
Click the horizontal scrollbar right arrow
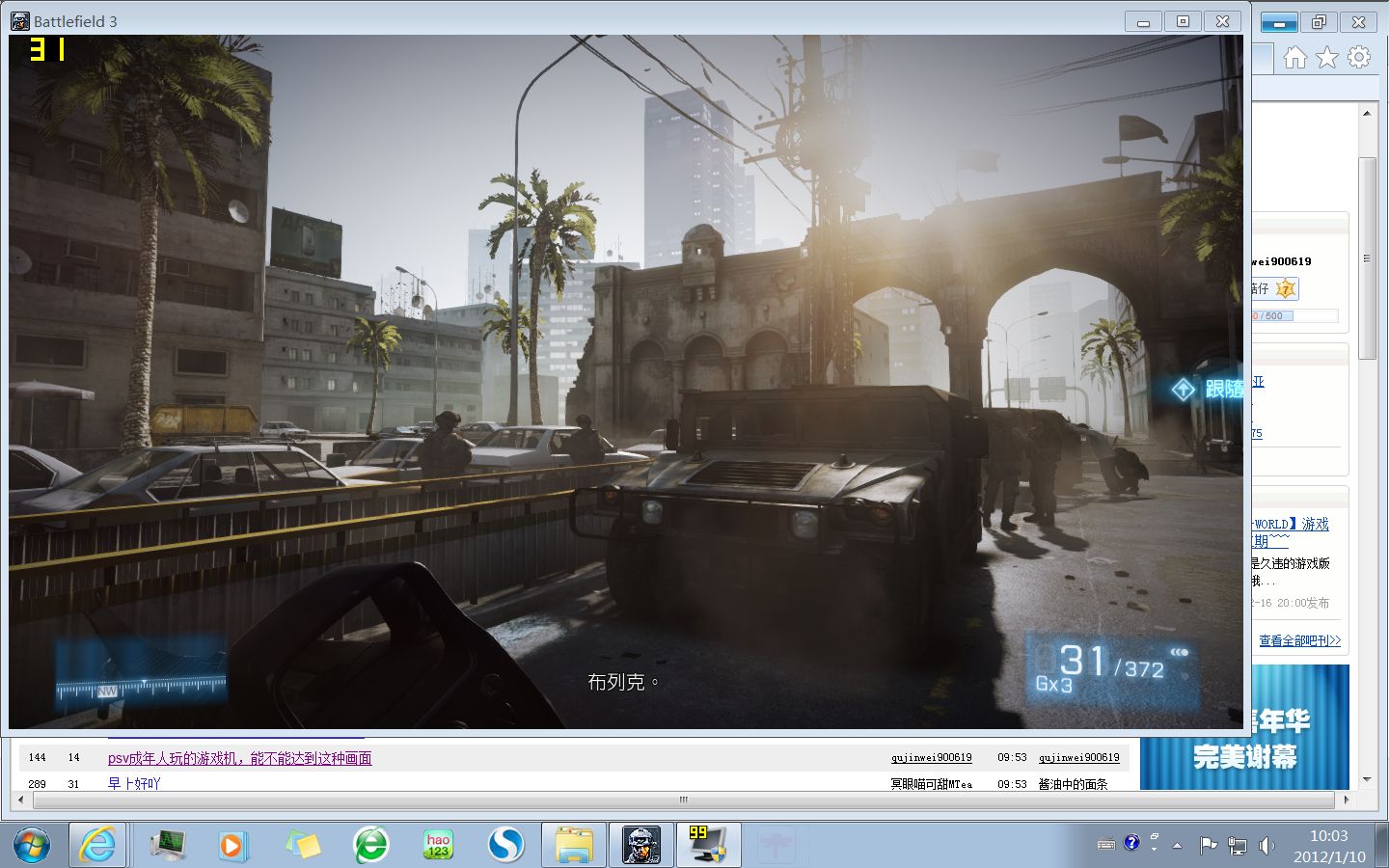[1347, 800]
